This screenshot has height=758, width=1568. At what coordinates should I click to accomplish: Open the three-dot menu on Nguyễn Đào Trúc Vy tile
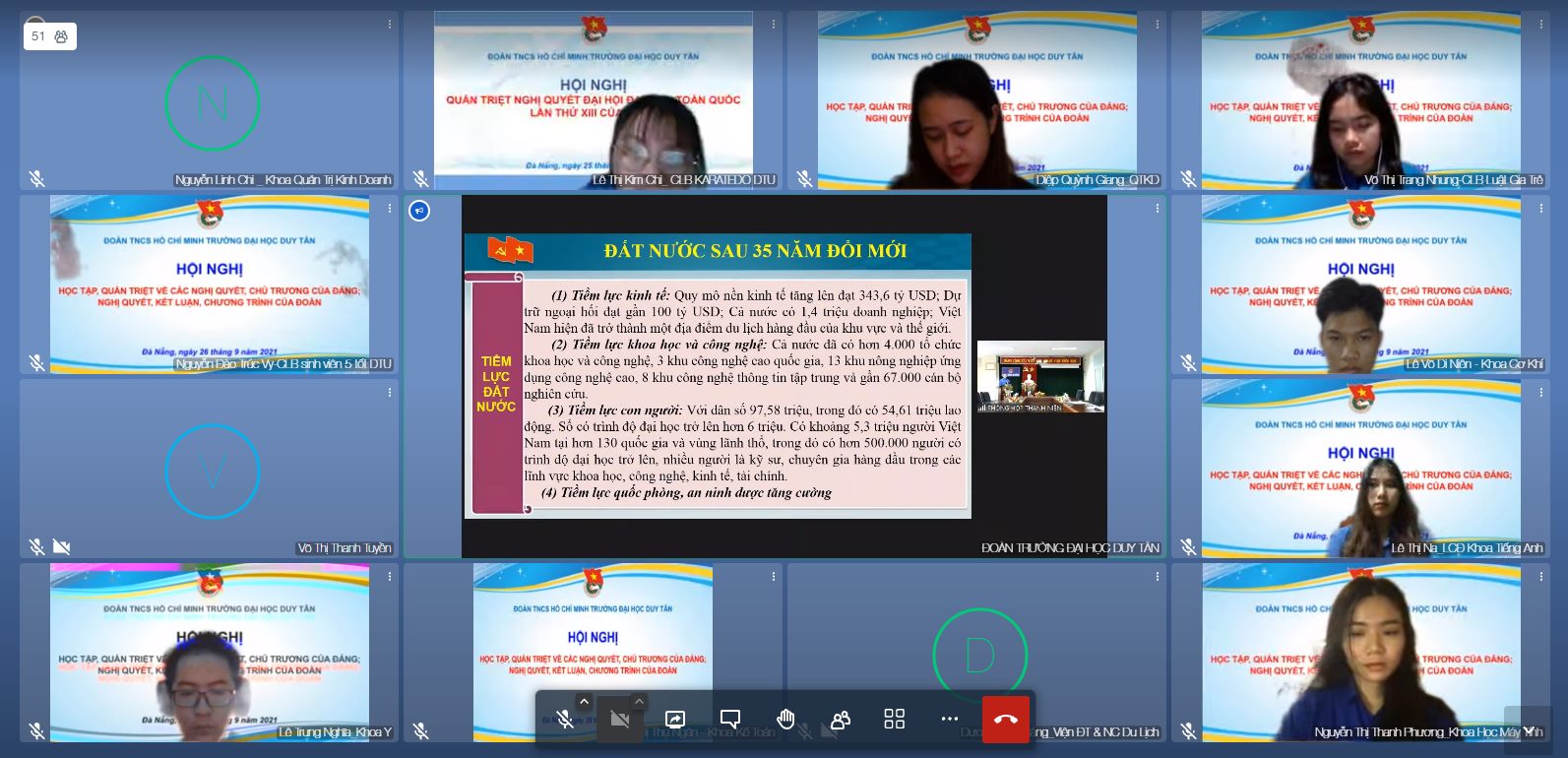tap(390, 208)
